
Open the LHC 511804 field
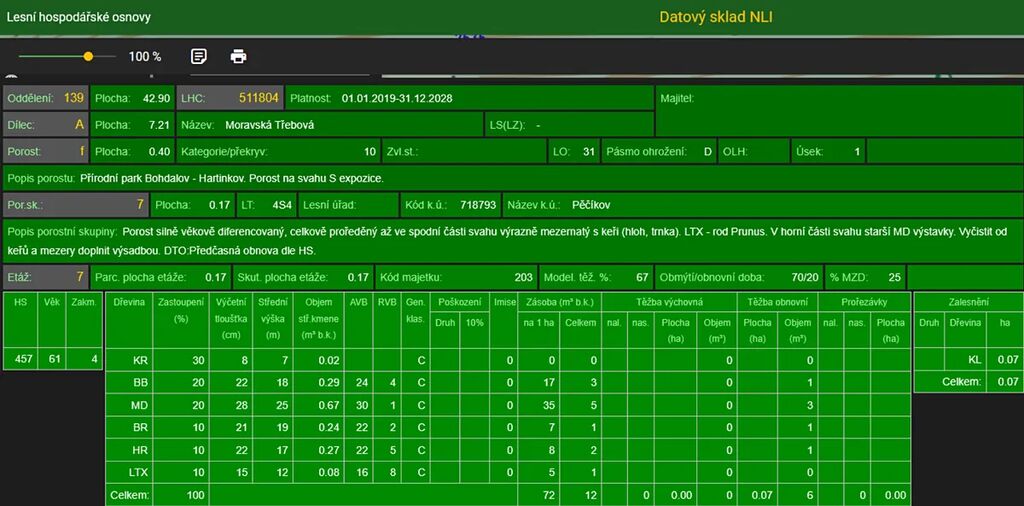(x=230, y=98)
